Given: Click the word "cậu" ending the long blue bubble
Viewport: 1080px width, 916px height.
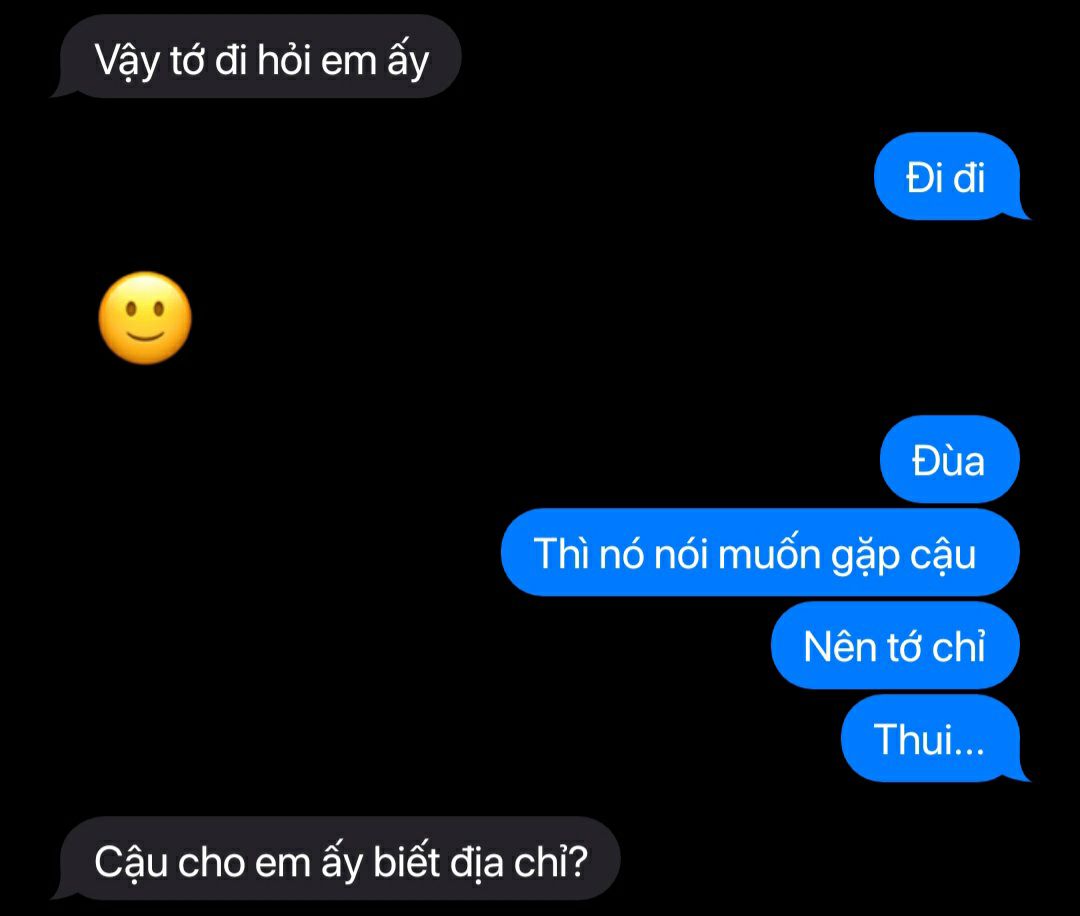Looking at the screenshot, I should click(x=943, y=556).
